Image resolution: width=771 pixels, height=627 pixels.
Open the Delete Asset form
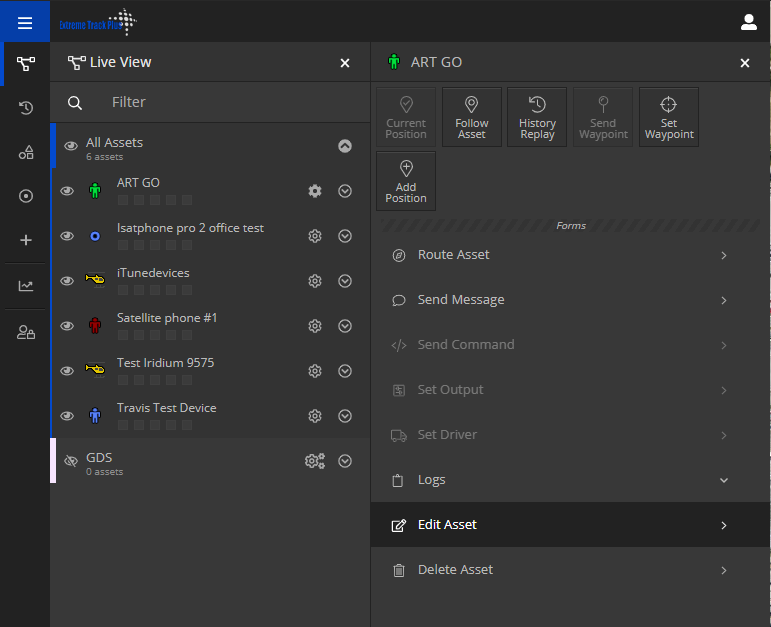pos(570,570)
